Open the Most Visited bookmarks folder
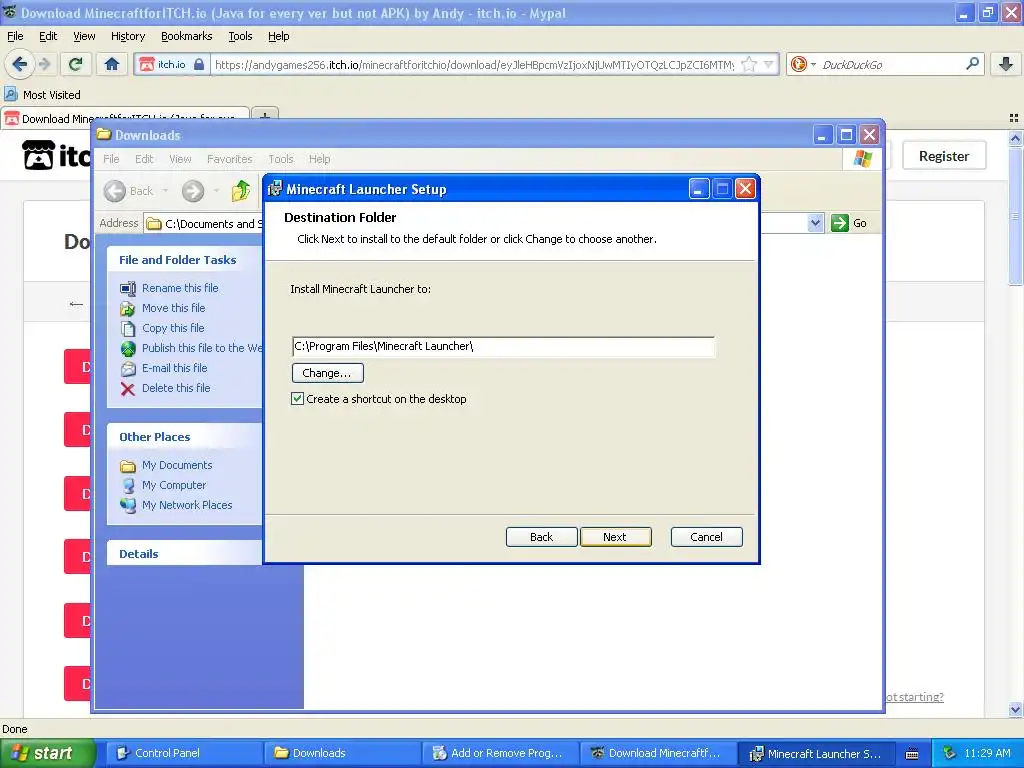The image size is (1024, 768). (x=42, y=95)
